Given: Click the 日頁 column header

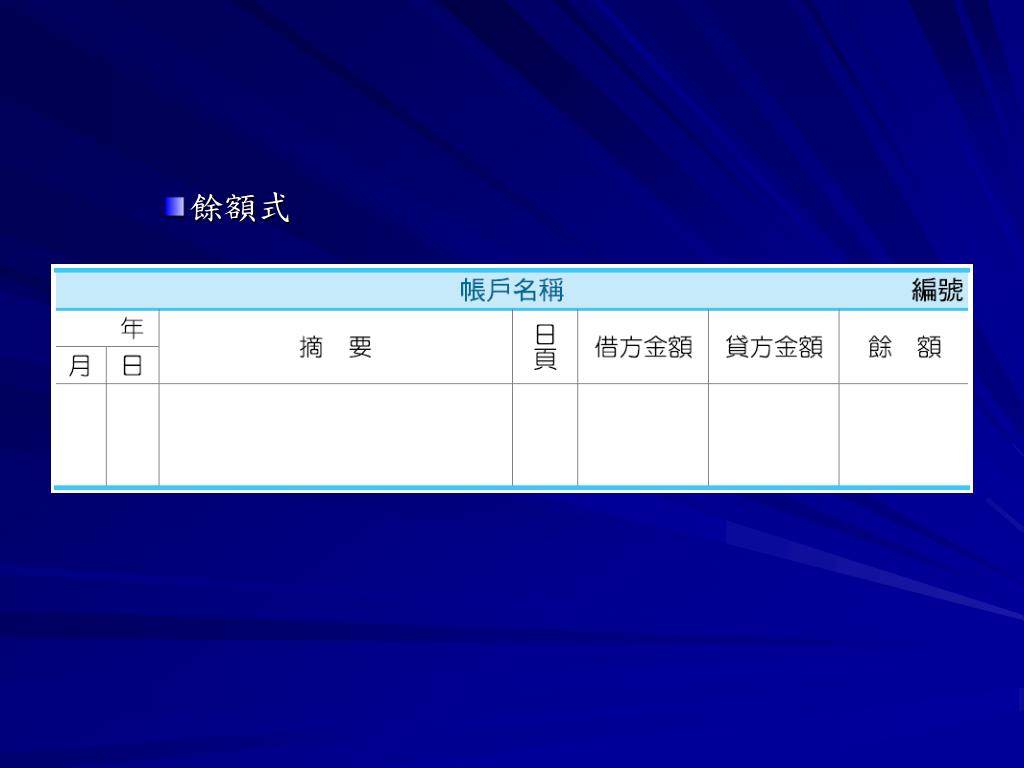Looking at the screenshot, I should [x=545, y=347].
